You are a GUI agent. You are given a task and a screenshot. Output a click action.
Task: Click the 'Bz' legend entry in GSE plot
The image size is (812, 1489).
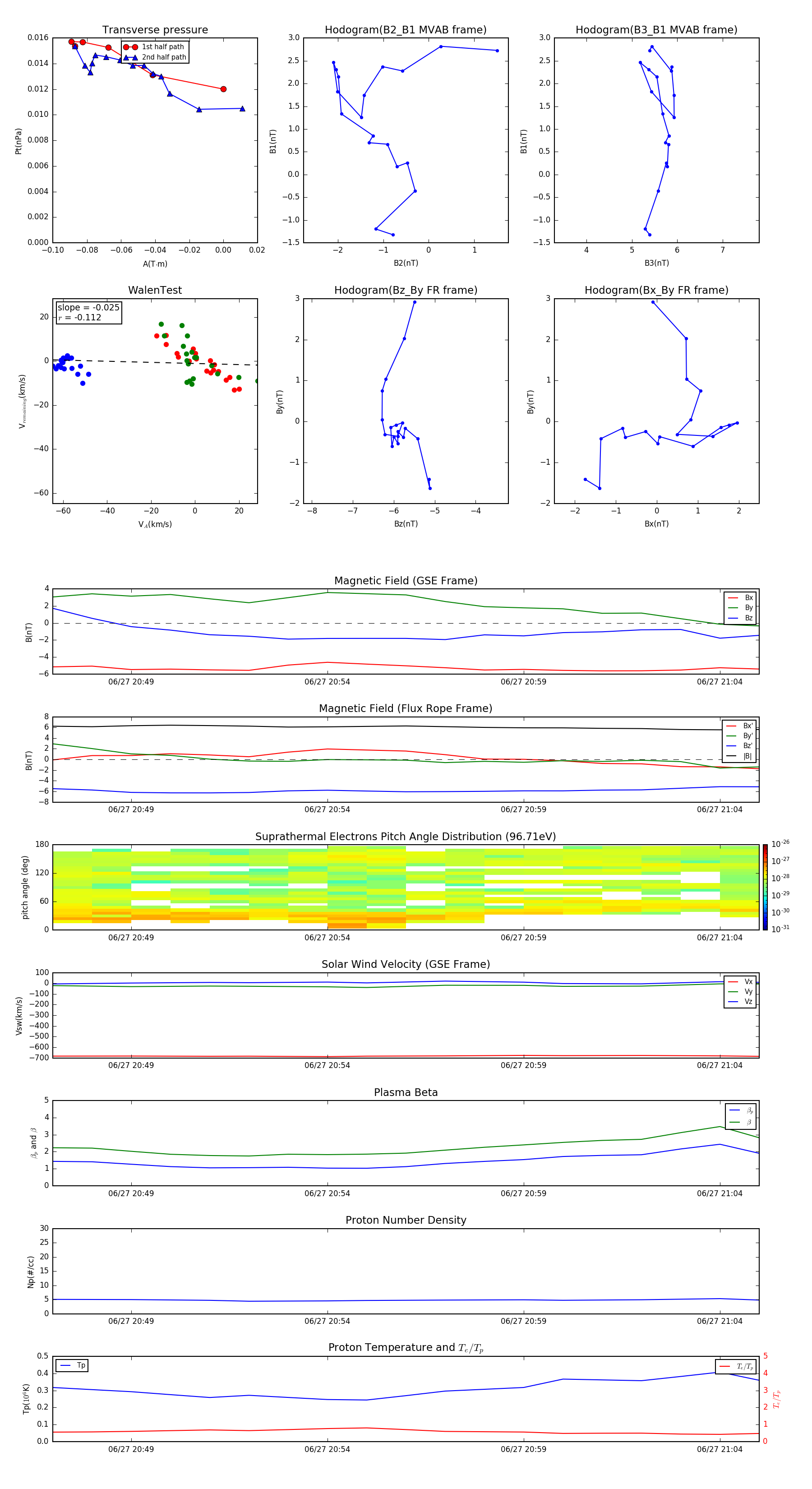point(741,618)
